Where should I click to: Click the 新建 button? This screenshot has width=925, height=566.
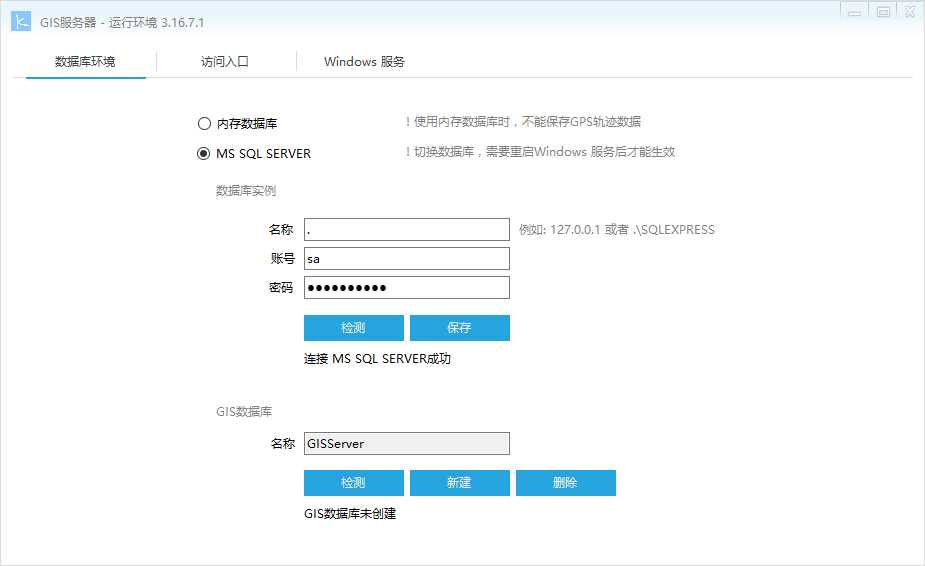point(460,483)
